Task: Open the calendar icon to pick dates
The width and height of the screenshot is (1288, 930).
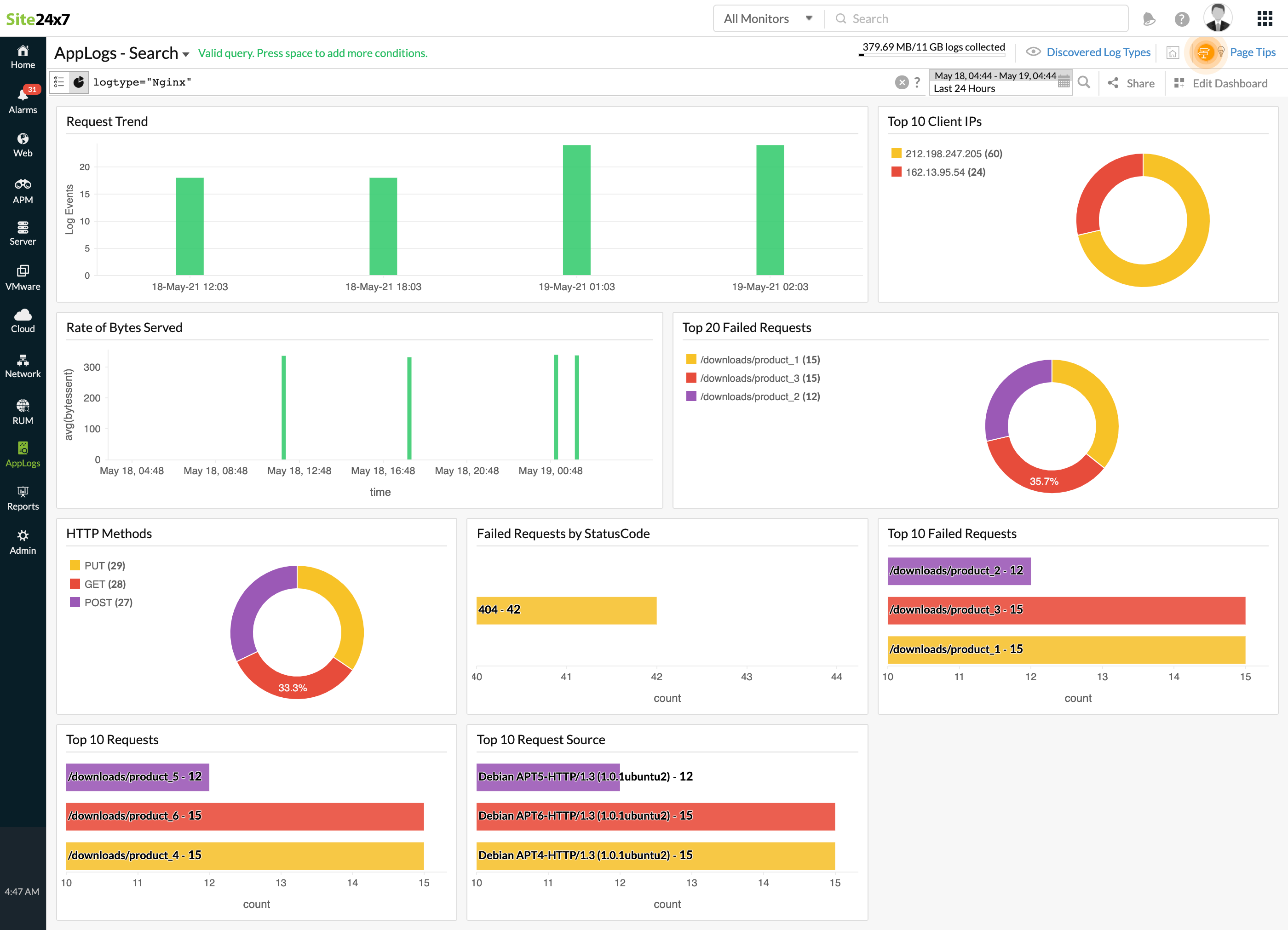Action: click(1064, 82)
